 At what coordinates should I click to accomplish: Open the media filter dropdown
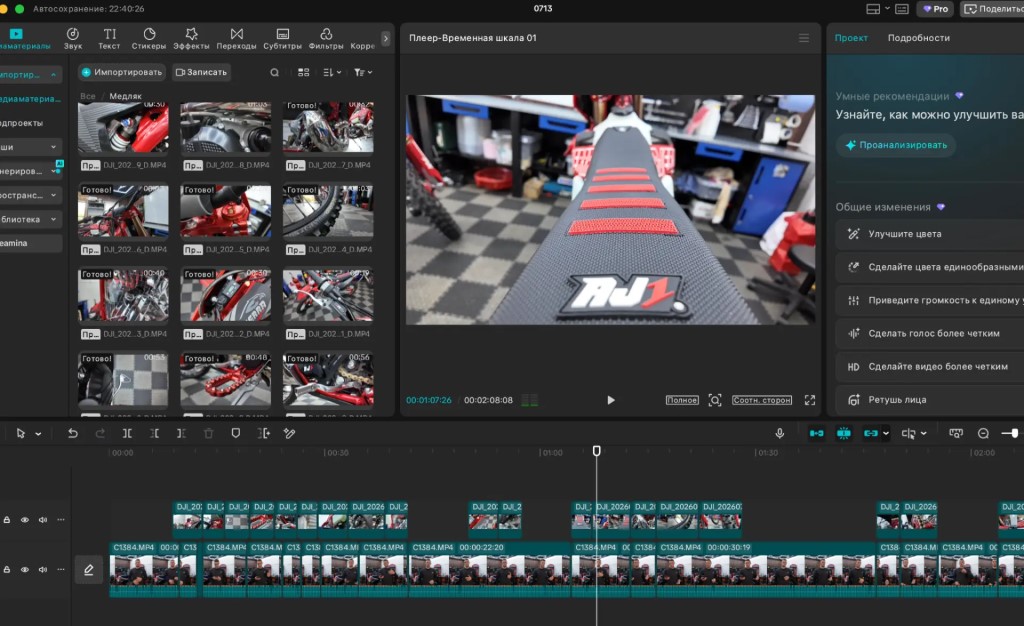coord(362,72)
